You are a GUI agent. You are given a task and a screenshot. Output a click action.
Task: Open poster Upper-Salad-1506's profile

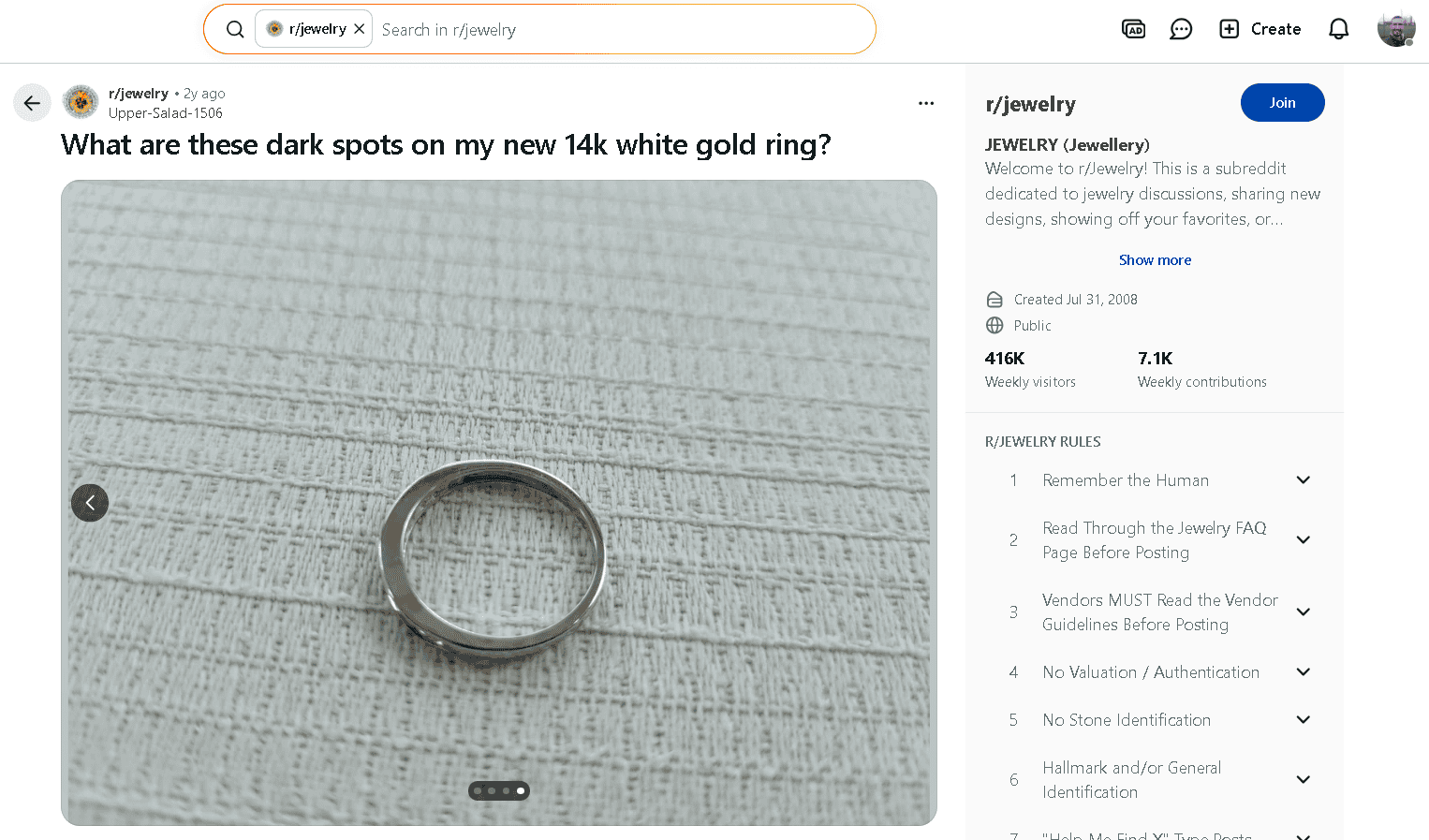point(166,112)
